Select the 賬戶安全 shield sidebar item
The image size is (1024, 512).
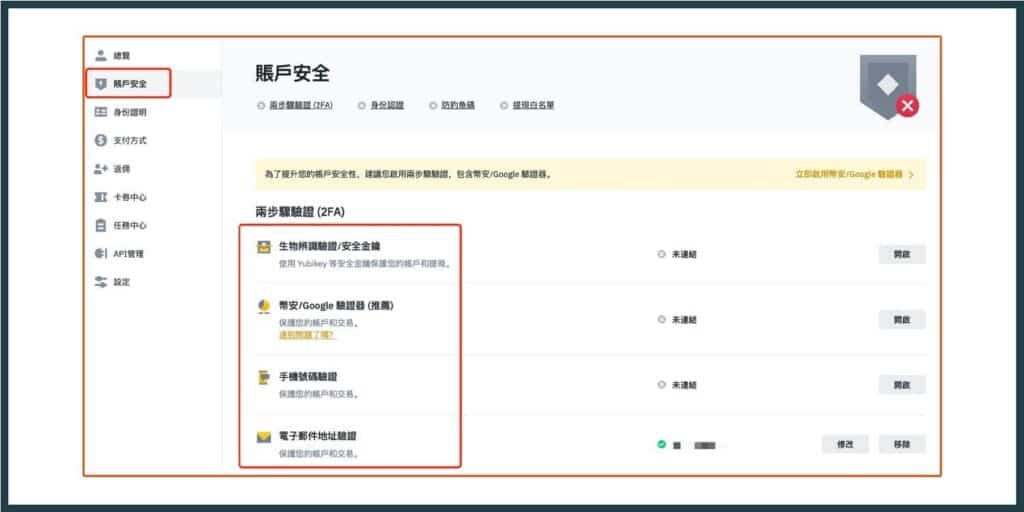(129, 84)
